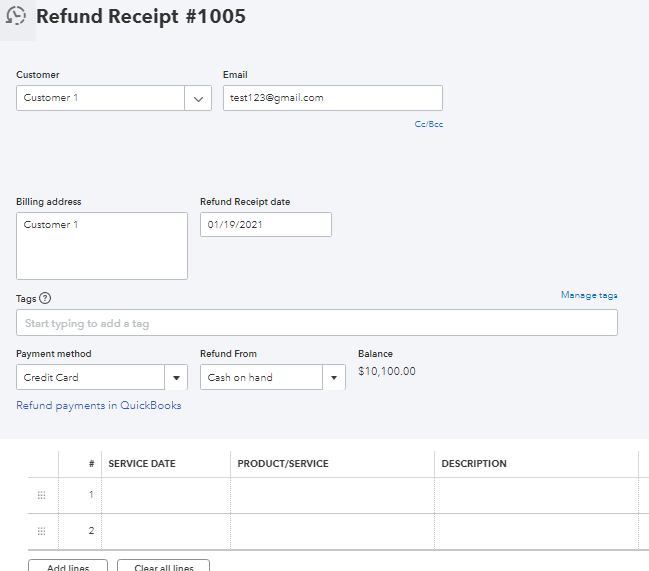Click the Tags input field
This screenshot has width=649, height=571.
point(317,323)
